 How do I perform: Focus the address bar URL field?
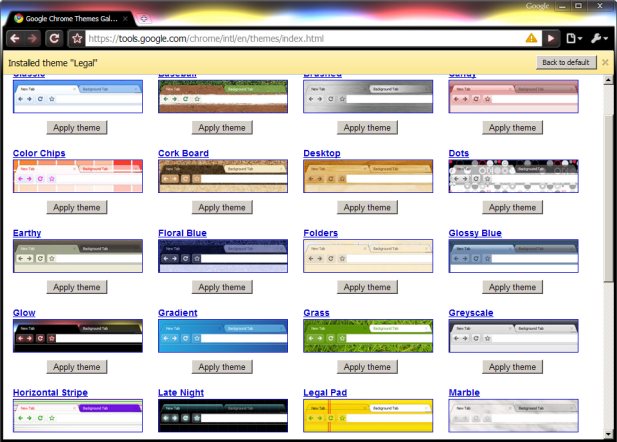click(303, 39)
